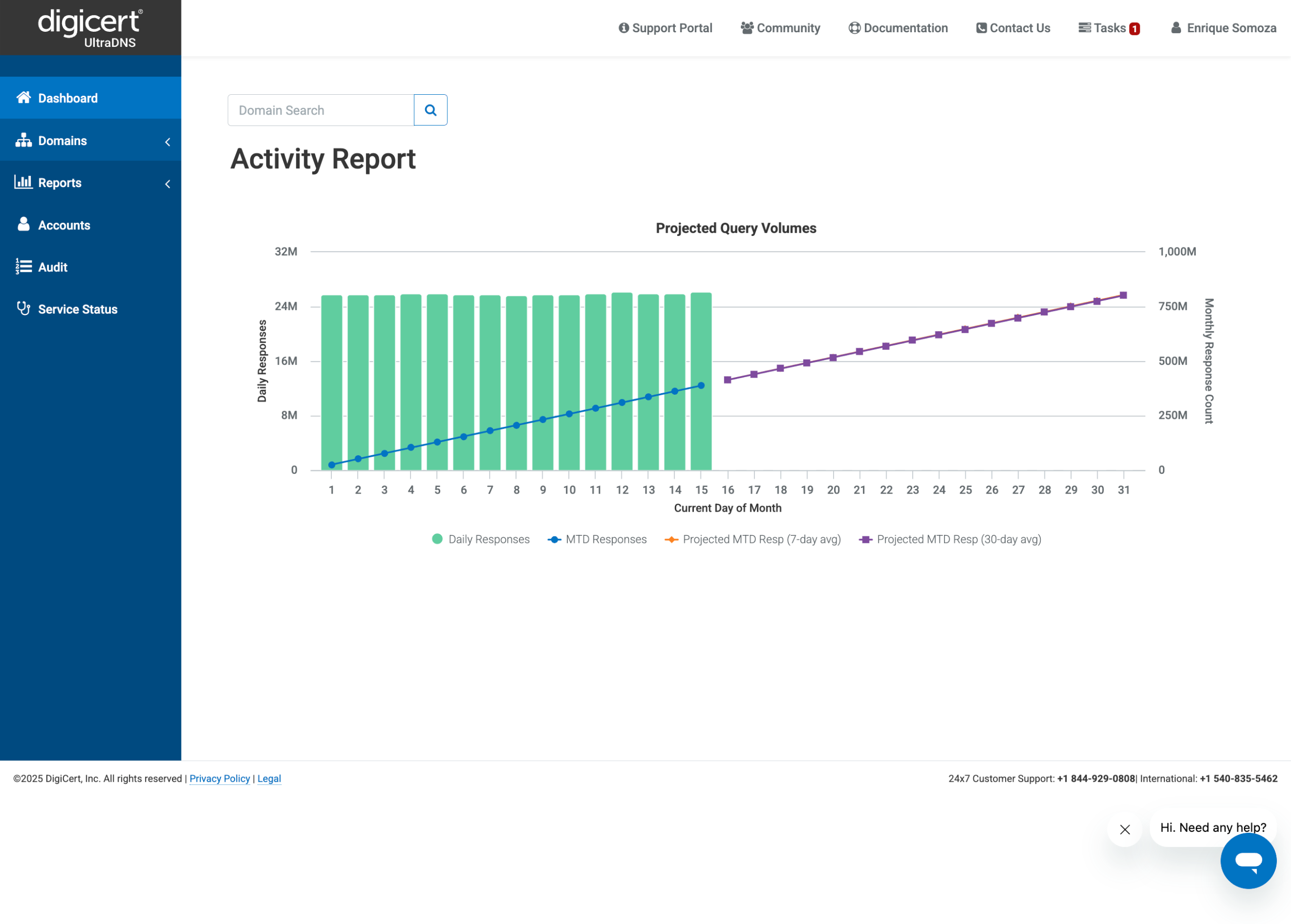
Task: Open the Privacy Policy link
Action: 219,778
